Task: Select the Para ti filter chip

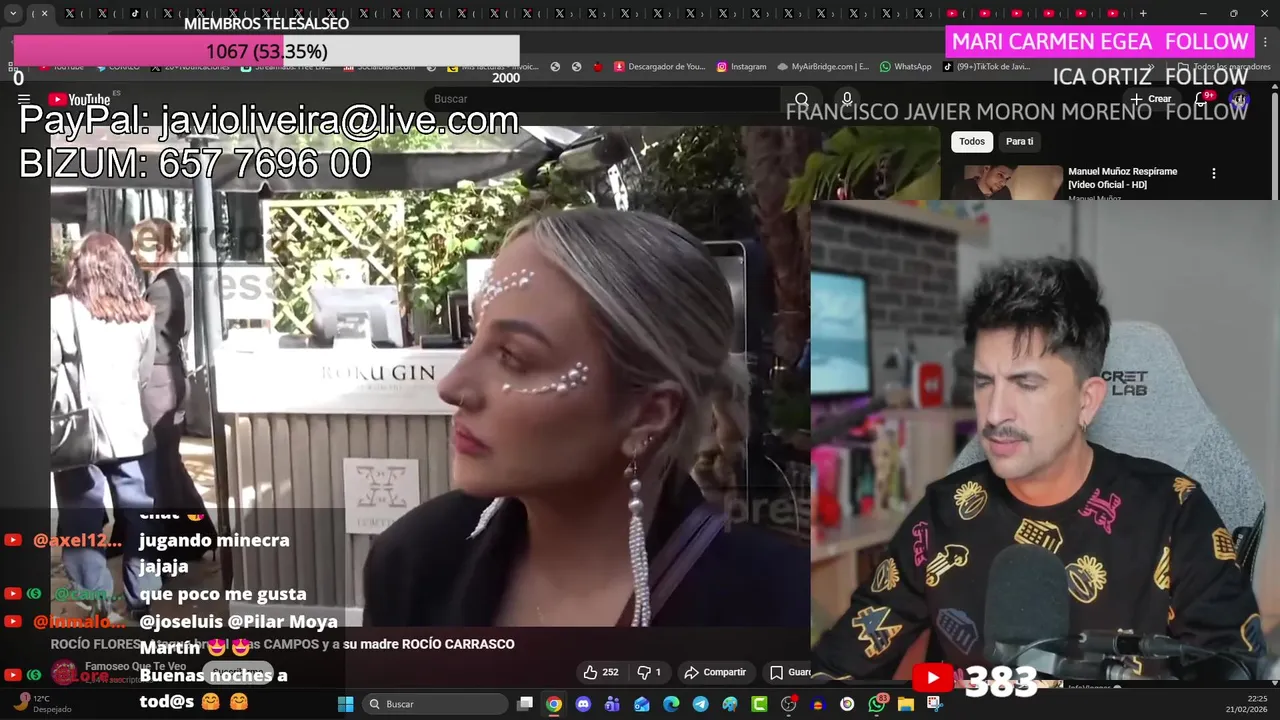Action: tap(1019, 141)
